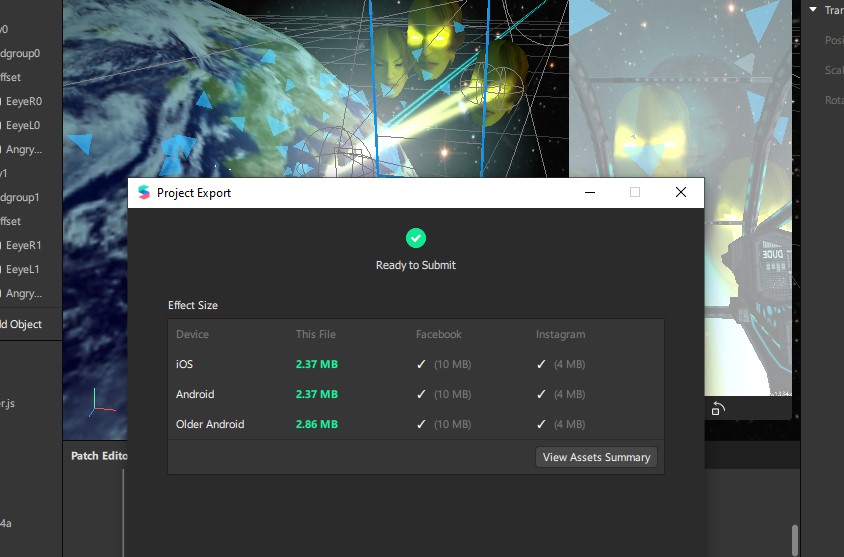The image size is (844, 557).
Task: Close the Project Export dialog
Action: (x=681, y=192)
